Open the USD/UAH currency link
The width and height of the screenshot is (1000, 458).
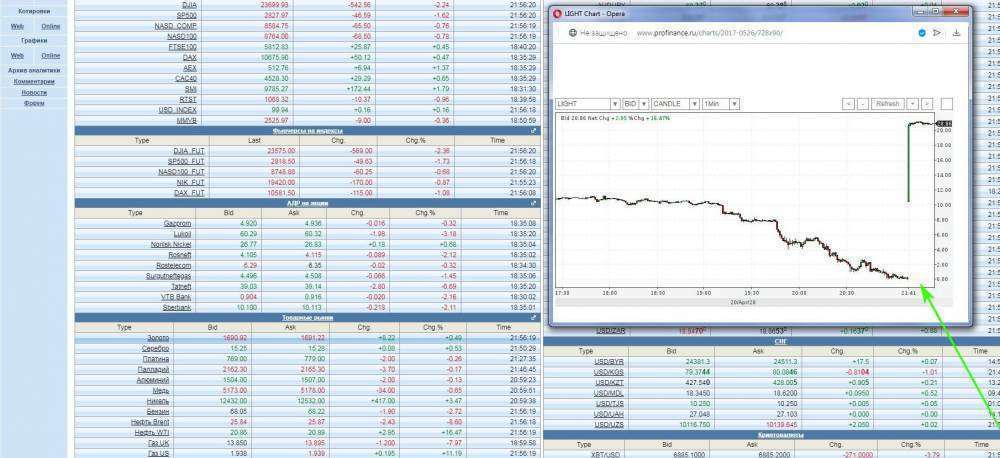tap(608, 414)
